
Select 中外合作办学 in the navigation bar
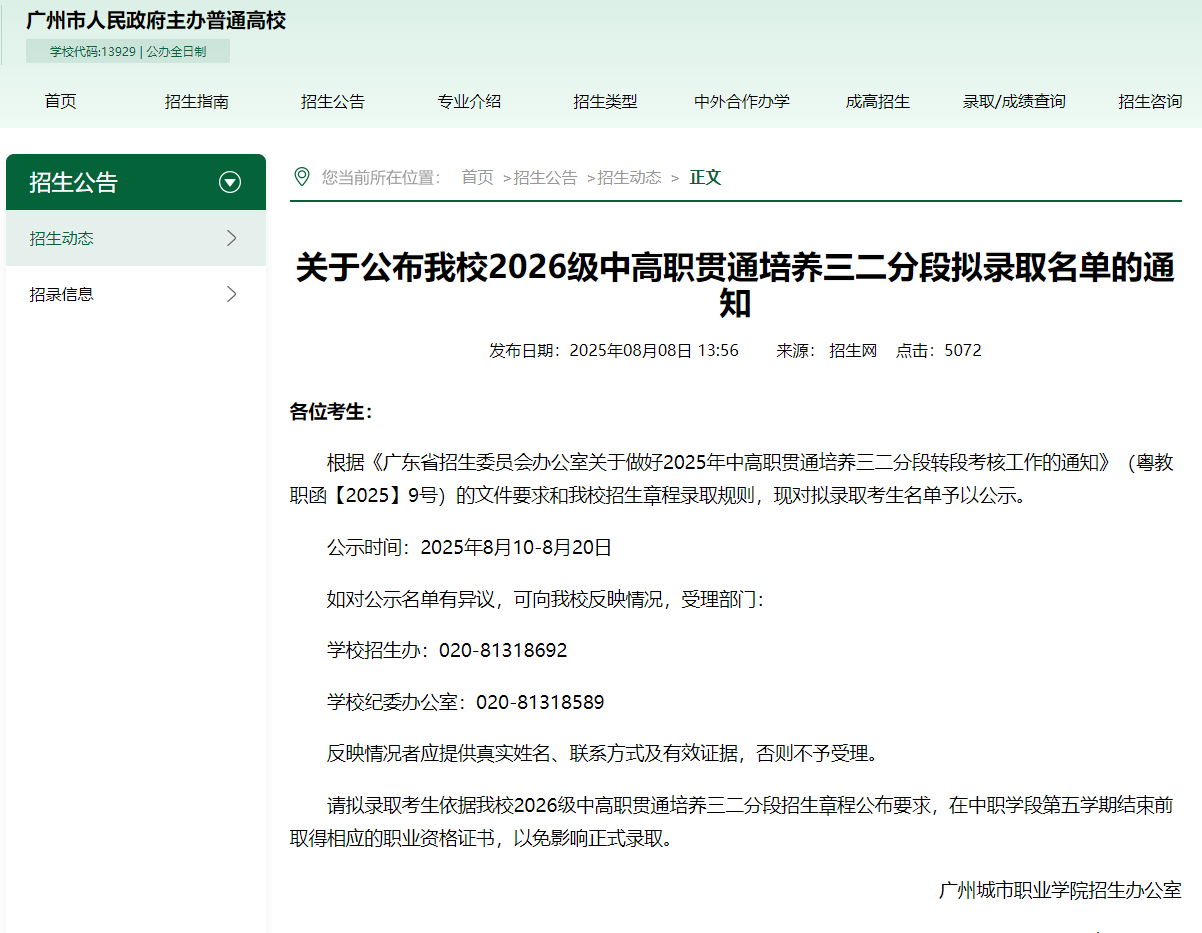pyautogui.click(x=741, y=101)
